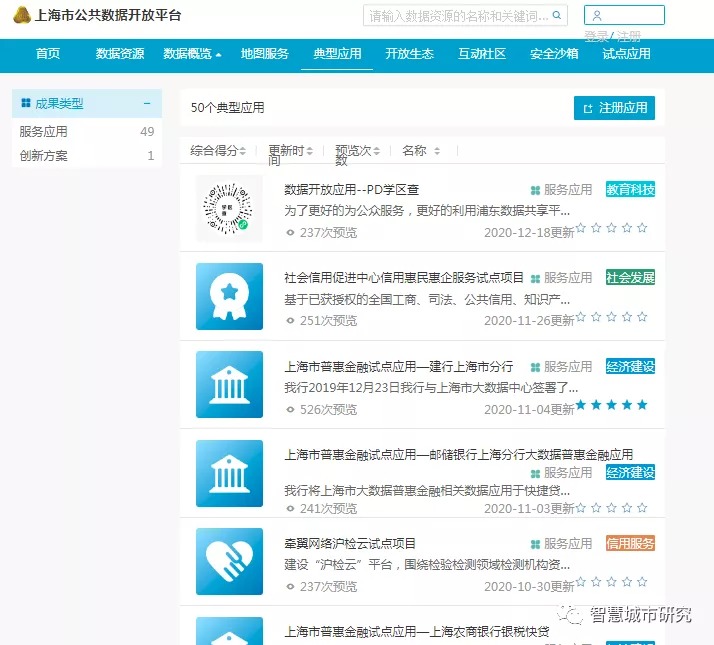Click the search magnifier icon
The height and width of the screenshot is (645, 714).
tap(557, 16)
